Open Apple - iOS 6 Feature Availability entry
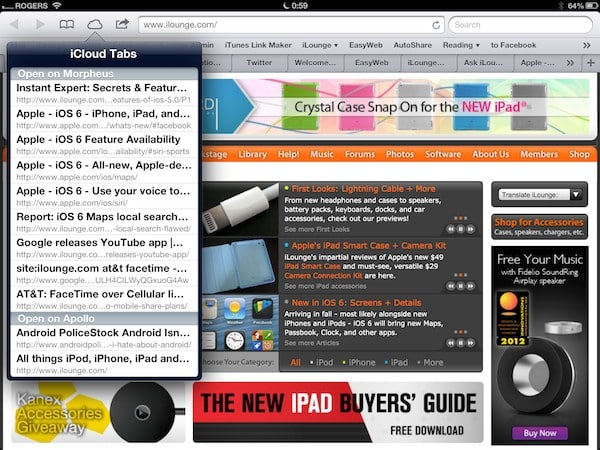Screen dimensions: 600x450 pyautogui.click(x=104, y=145)
